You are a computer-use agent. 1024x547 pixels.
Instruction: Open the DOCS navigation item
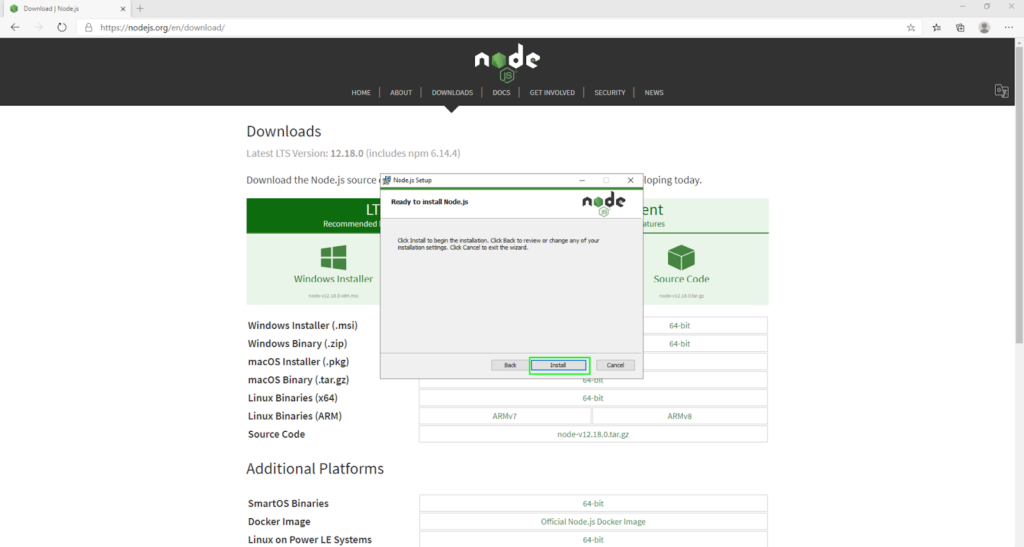[x=501, y=92]
